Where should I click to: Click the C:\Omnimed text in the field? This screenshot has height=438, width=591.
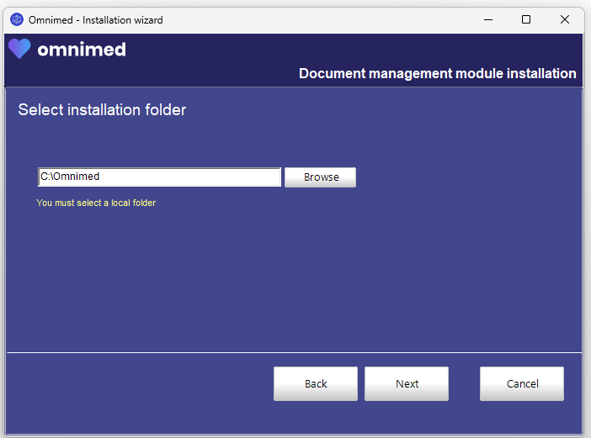coord(70,176)
